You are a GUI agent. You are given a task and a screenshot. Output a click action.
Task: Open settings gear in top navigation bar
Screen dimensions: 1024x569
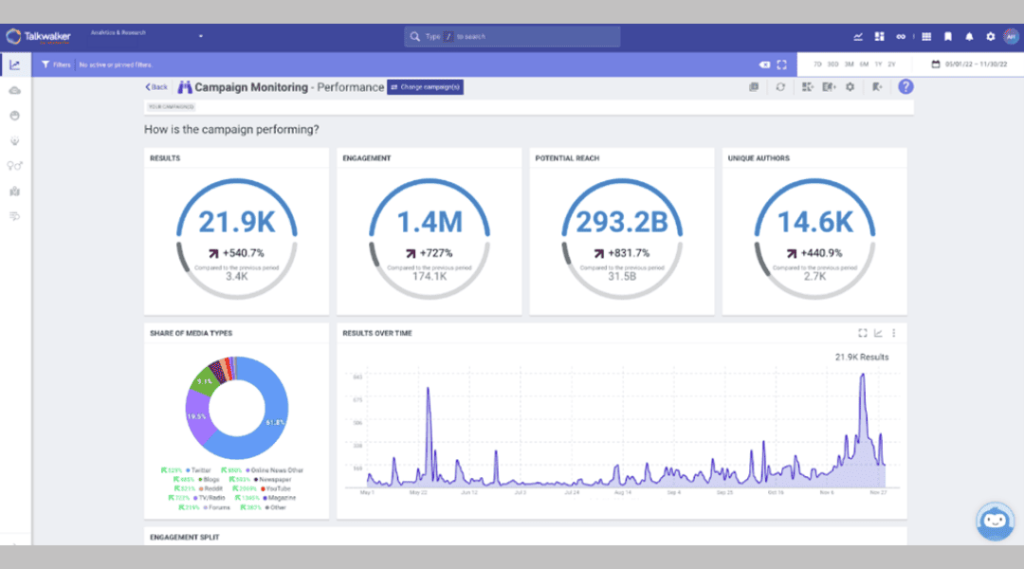pos(990,37)
